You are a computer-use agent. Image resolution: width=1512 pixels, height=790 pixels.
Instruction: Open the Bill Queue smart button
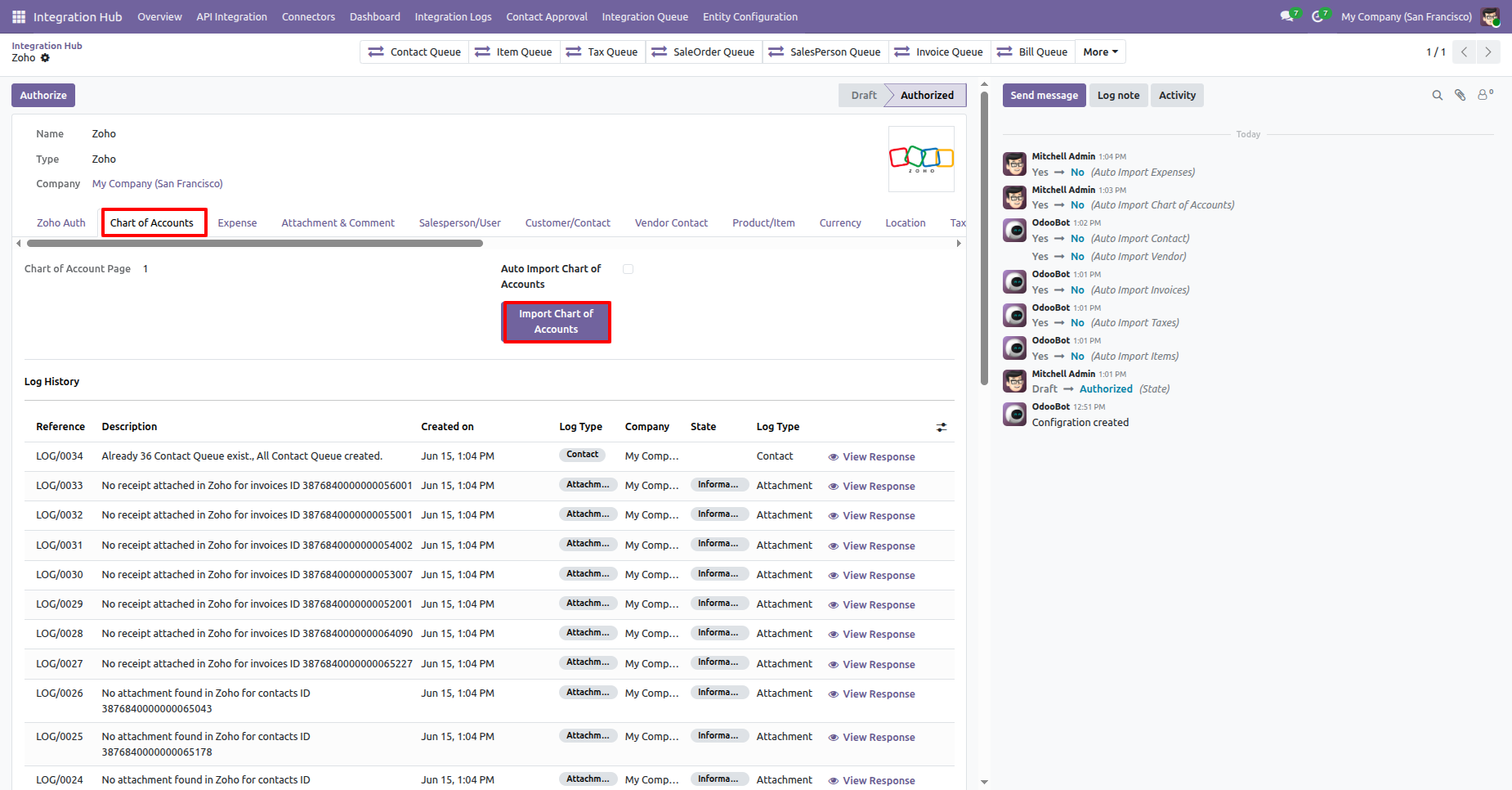(x=1033, y=52)
